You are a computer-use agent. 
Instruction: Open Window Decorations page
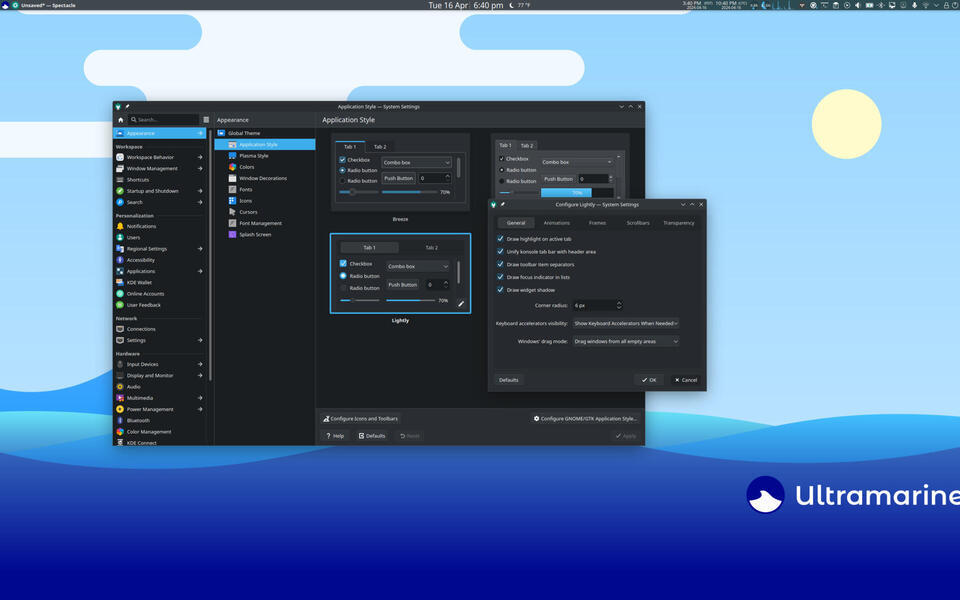tap(264, 178)
